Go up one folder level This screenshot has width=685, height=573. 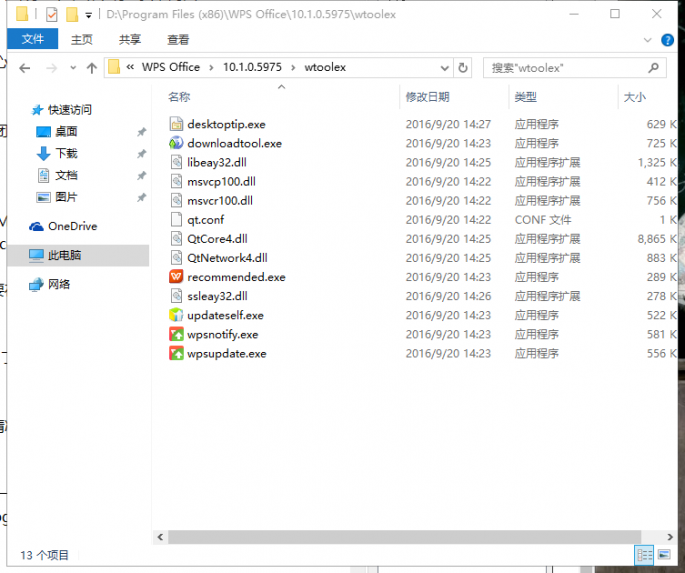pos(91,68)
